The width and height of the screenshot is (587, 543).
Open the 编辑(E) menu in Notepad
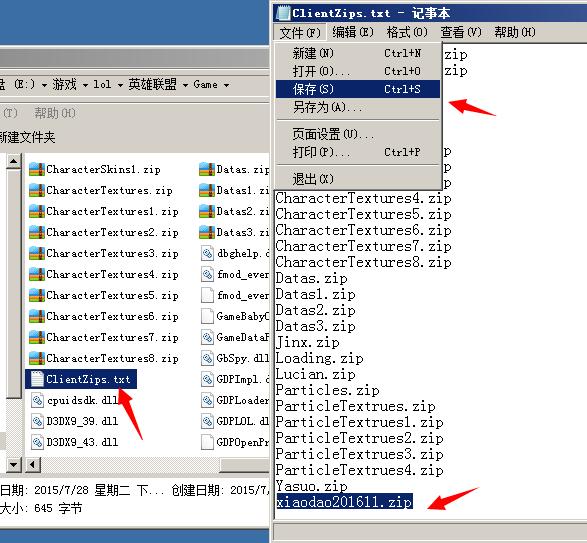tap(353, 33)
